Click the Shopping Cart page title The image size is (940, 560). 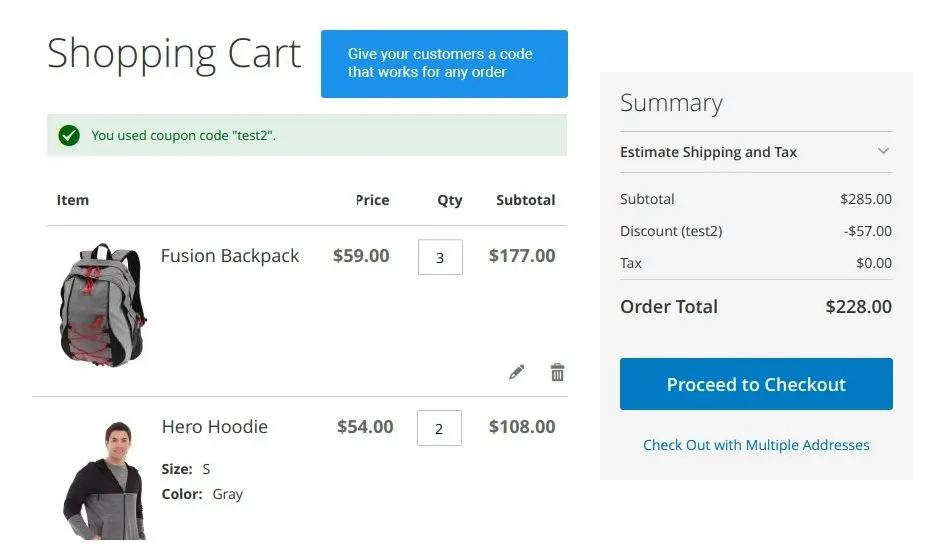[x=174, y=55]
